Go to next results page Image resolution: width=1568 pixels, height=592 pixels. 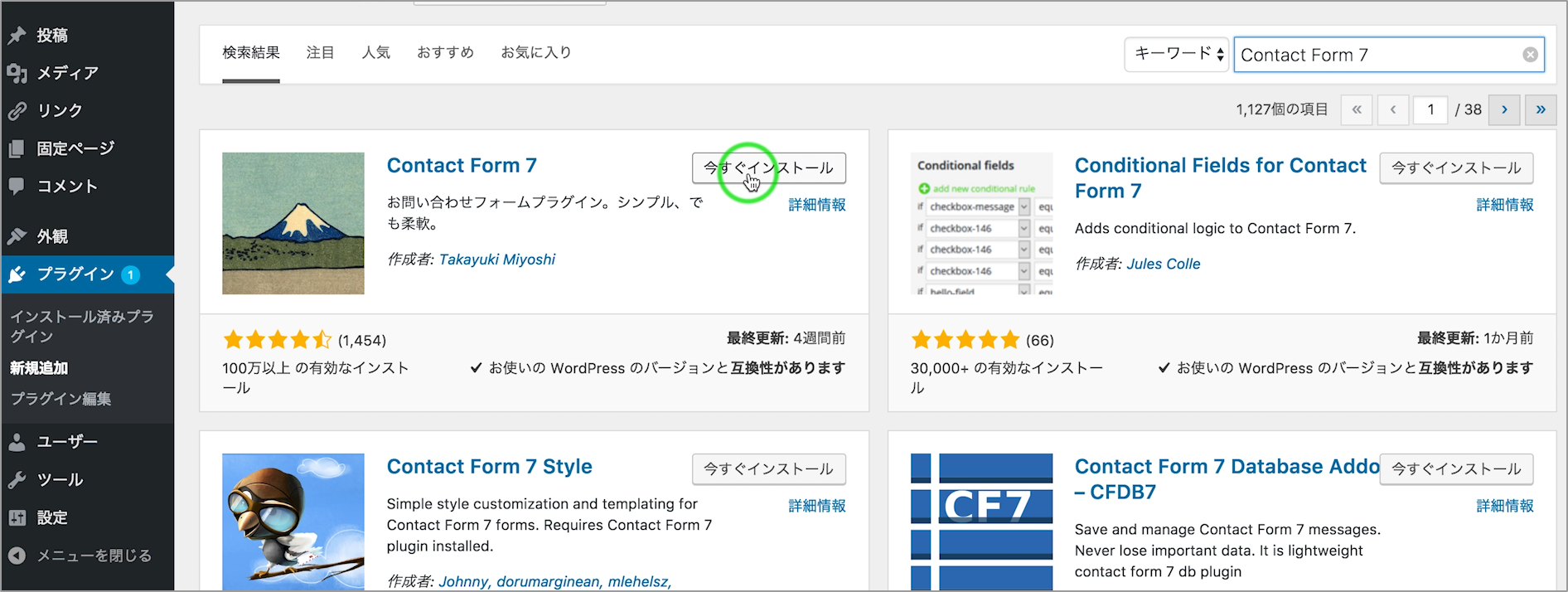(x=1504, y=109)
